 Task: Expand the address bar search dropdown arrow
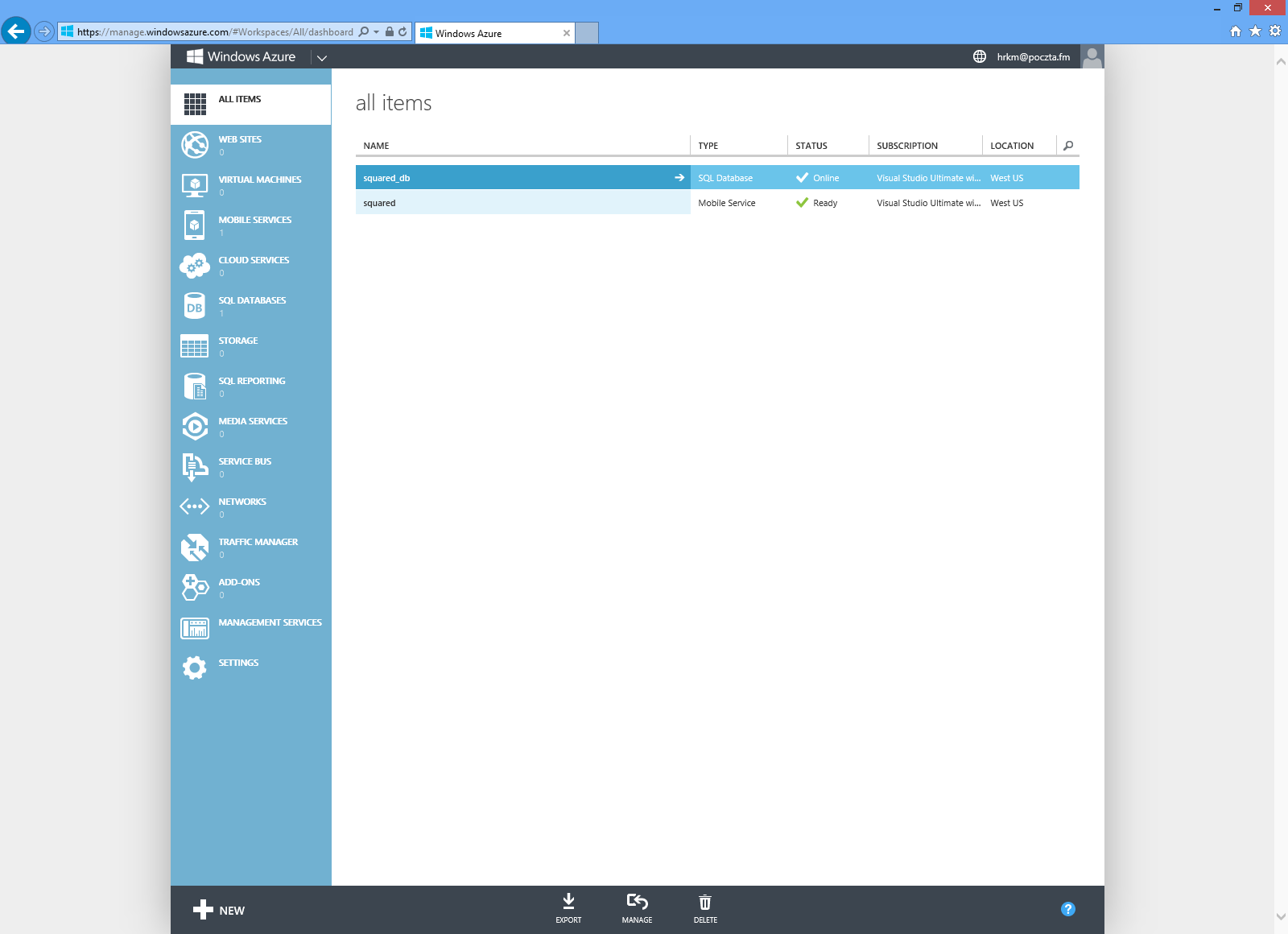(x=376, y=32)
